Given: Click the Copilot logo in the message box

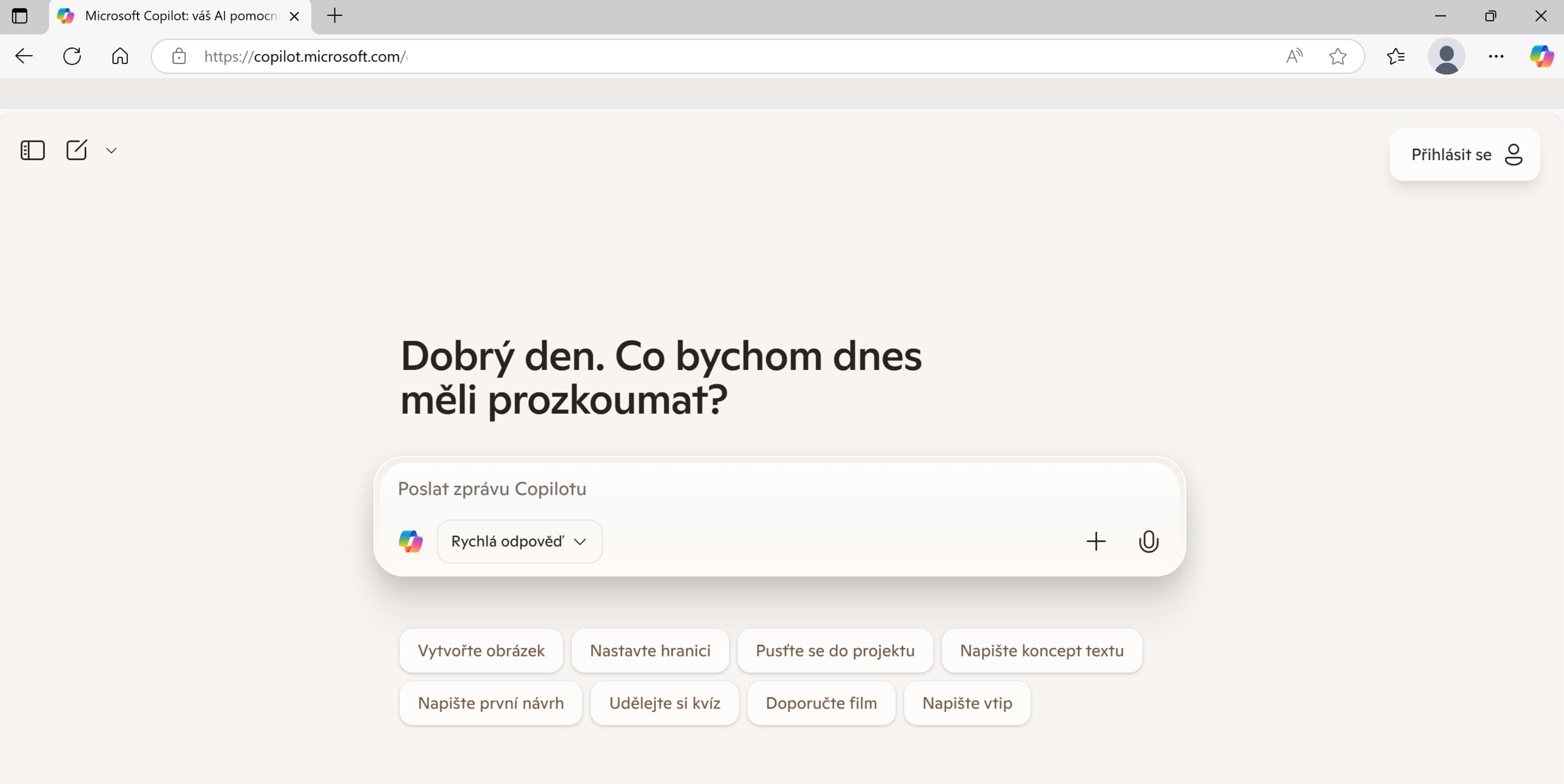Looking at the screenshot, I should (x=411, y=541).
